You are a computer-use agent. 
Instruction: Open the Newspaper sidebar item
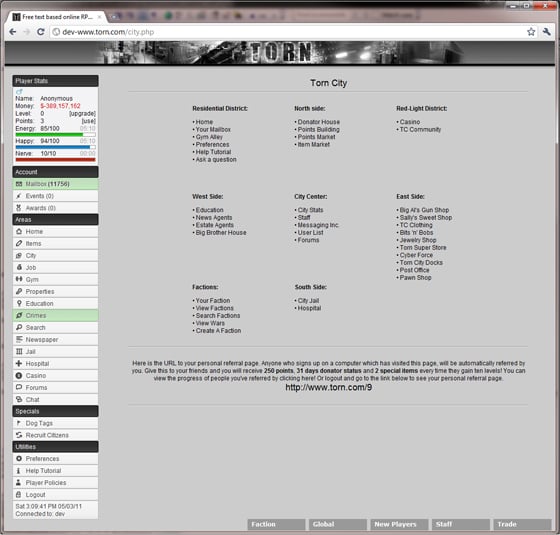55,339
